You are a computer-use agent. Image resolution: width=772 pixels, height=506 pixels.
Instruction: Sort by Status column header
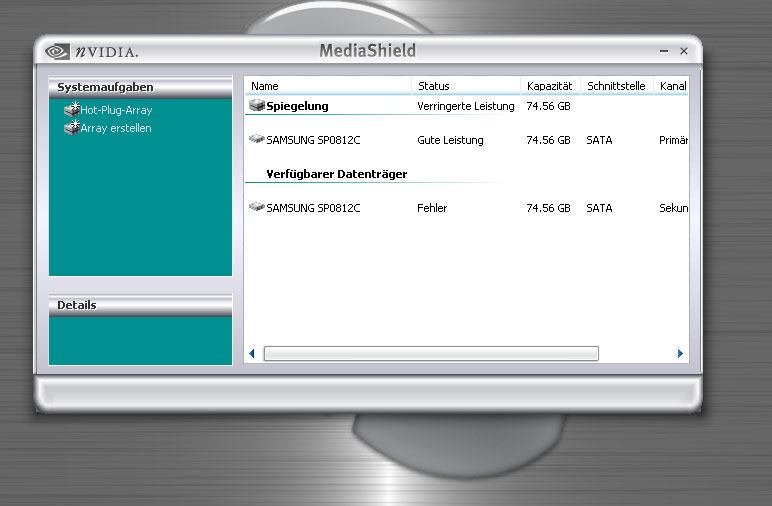(466, 86)
